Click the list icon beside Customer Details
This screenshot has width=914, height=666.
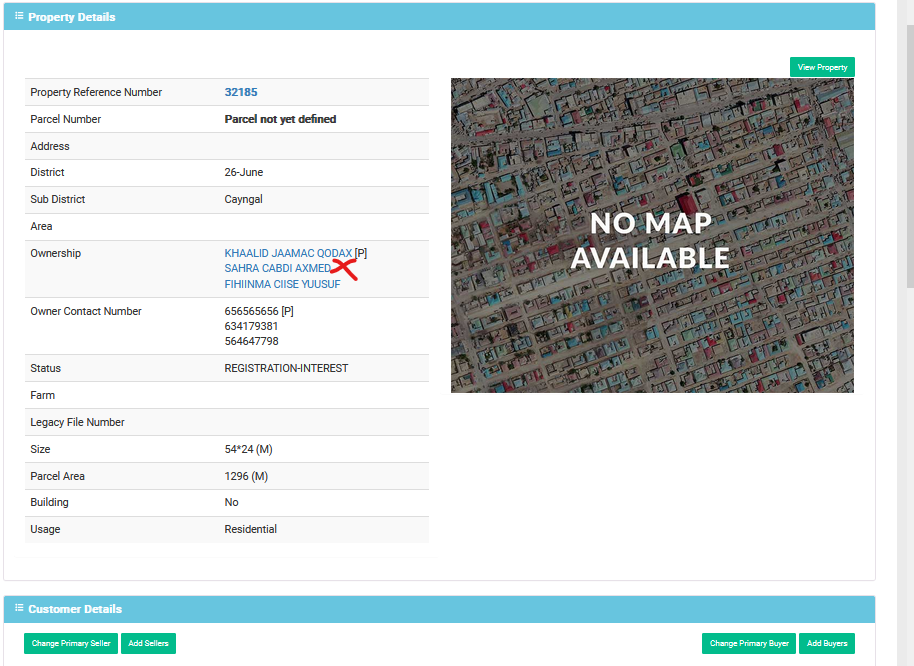click(19, 608)
